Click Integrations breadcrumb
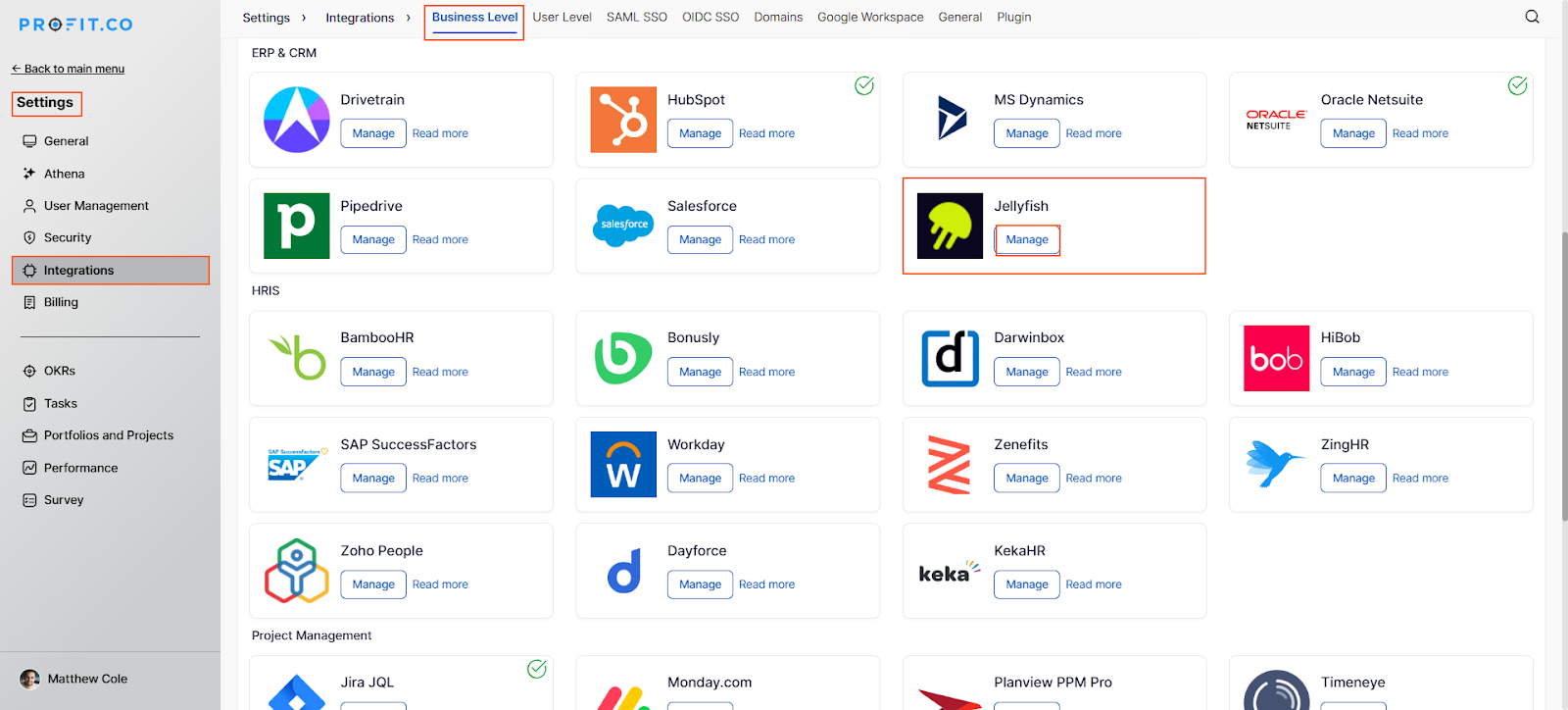The width and height of the screenshot is (1568, 710). [x=360, y=18]
